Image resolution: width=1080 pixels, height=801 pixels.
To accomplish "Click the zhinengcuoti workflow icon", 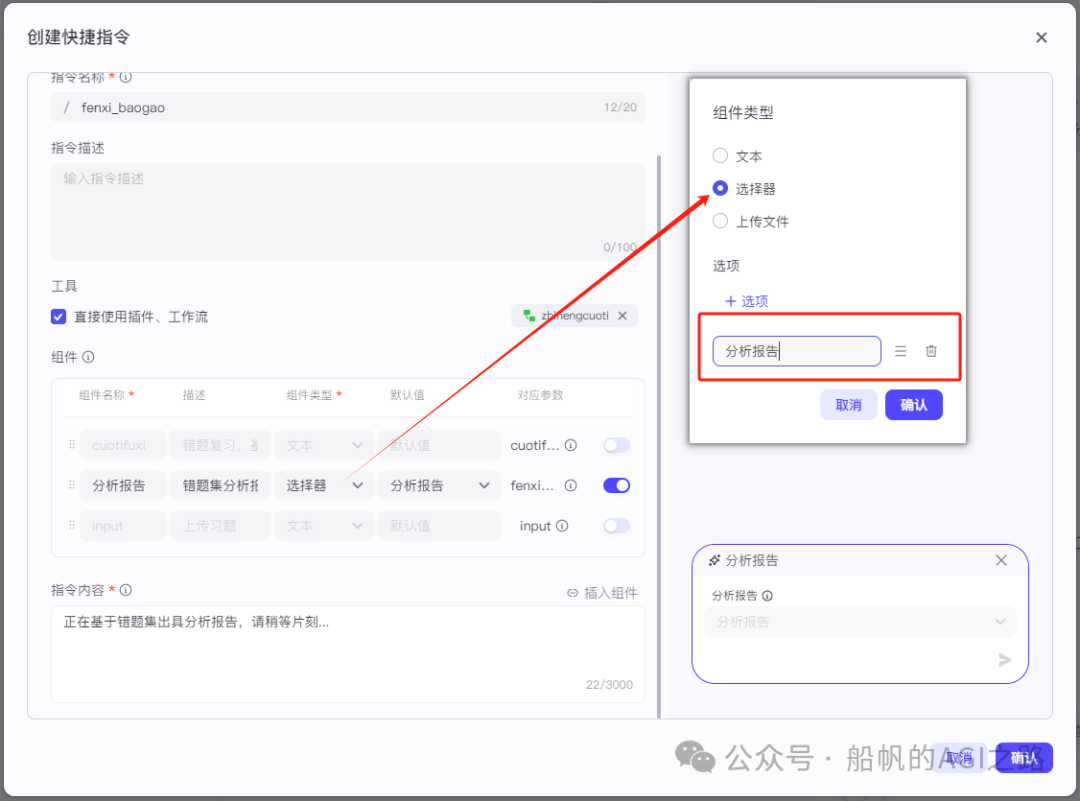I will [529, 315].
